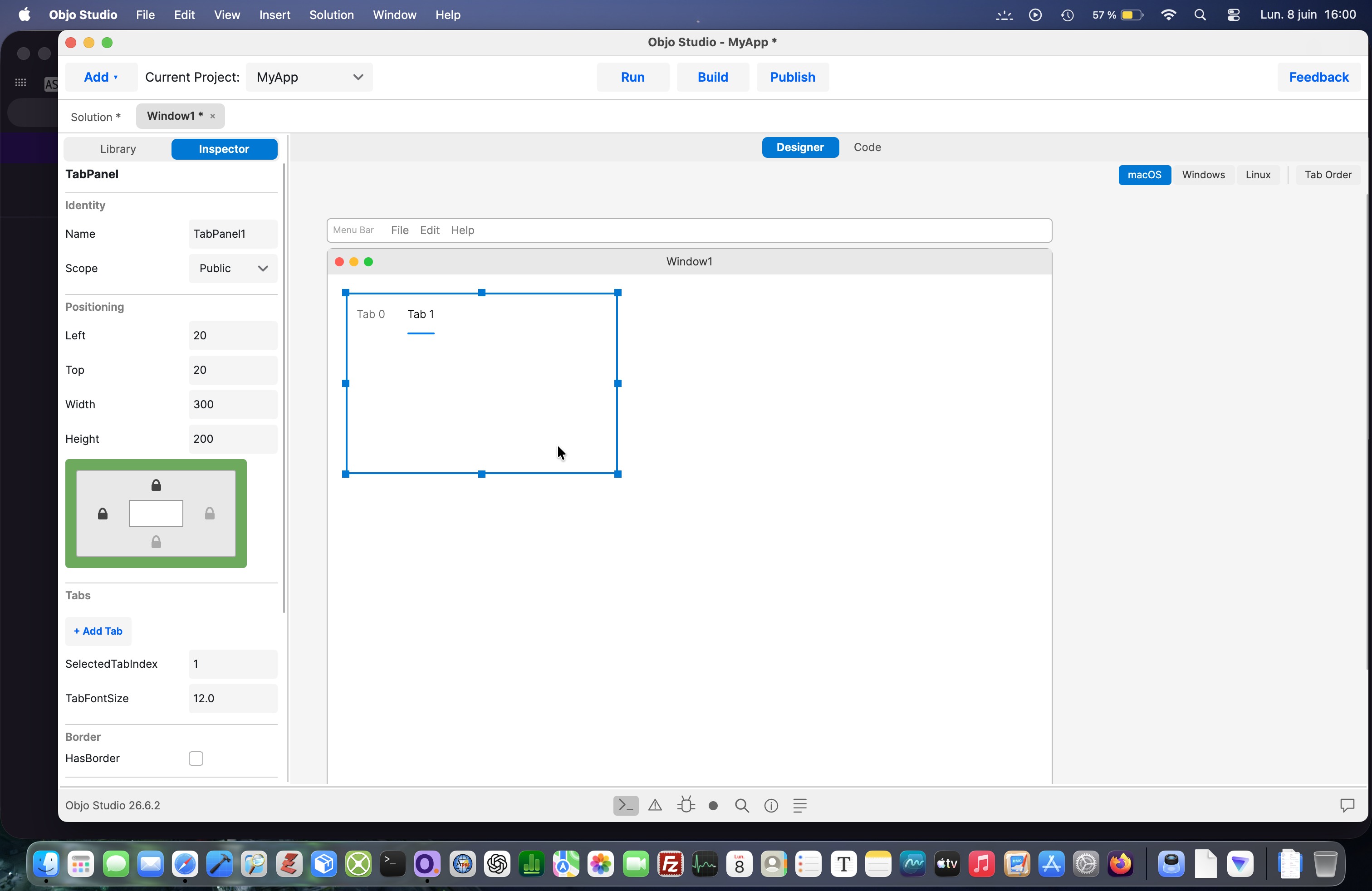The image size is (1372, 891).
Task: Open Firefox from the Dock
Action: tap(1121, 864)
